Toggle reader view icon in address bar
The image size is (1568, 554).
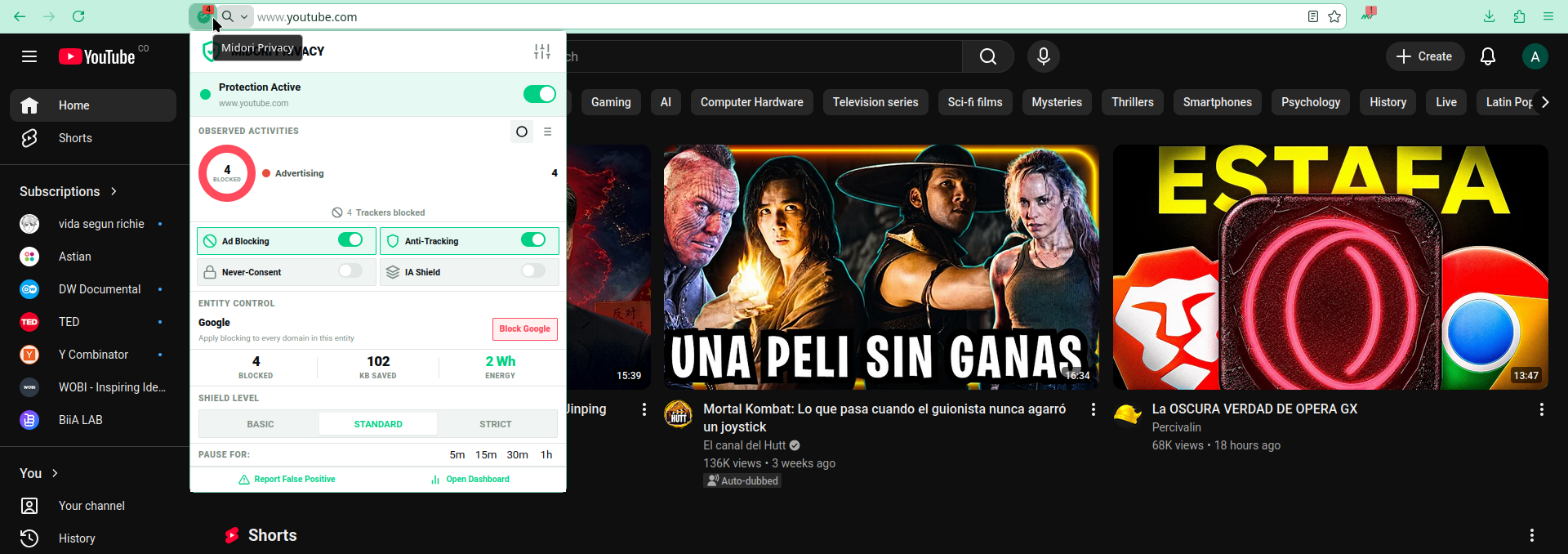(x=1312, y=16)
